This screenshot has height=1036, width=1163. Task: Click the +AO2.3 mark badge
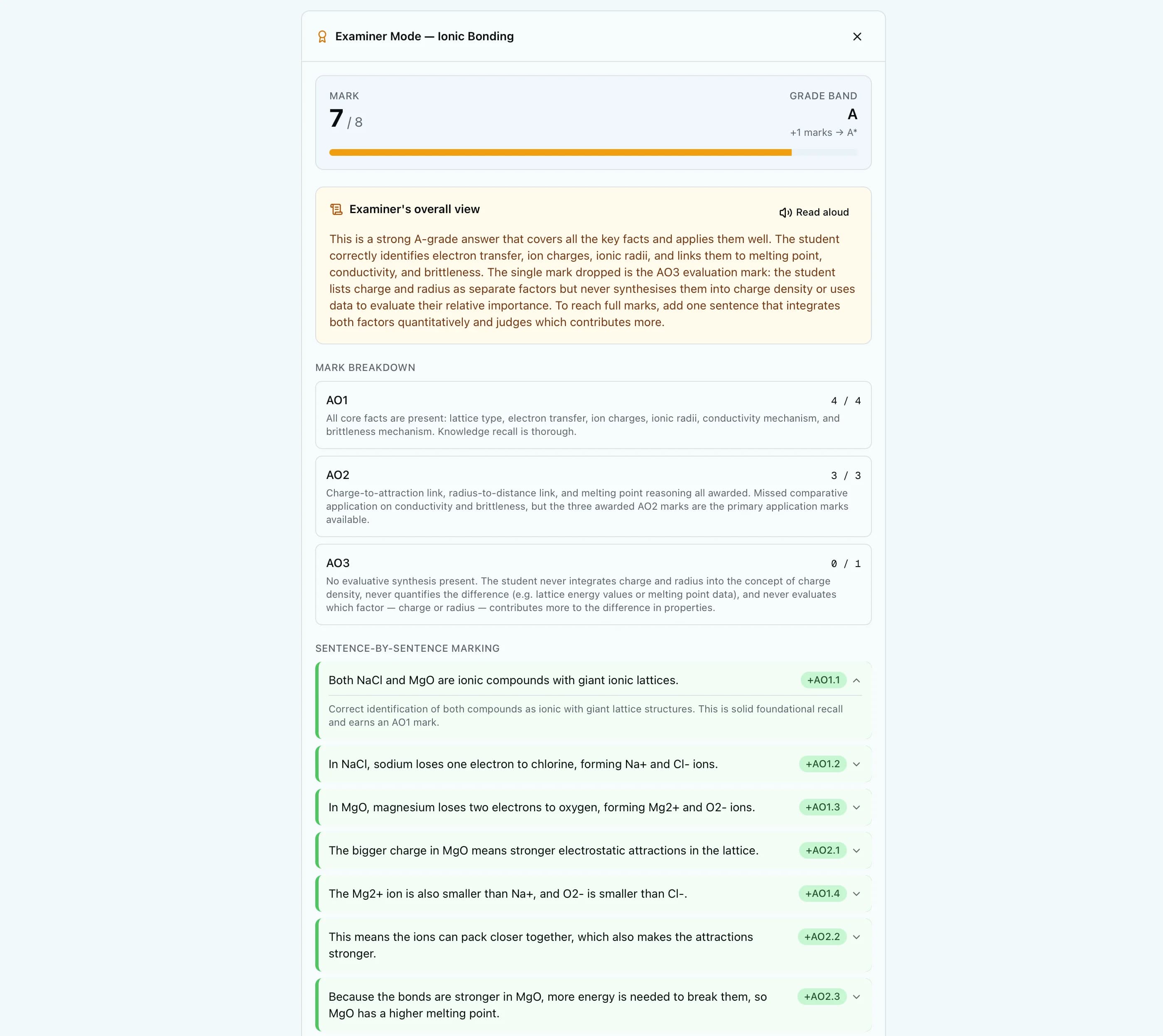point(822,997)
